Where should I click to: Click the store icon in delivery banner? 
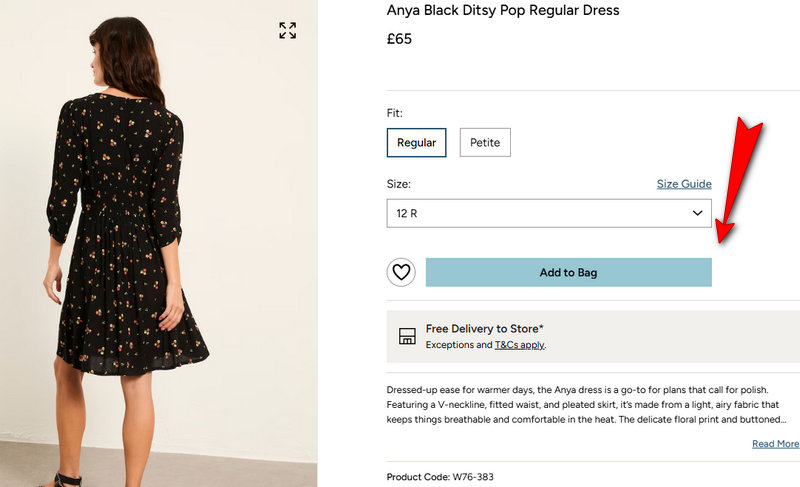[407, 336]
